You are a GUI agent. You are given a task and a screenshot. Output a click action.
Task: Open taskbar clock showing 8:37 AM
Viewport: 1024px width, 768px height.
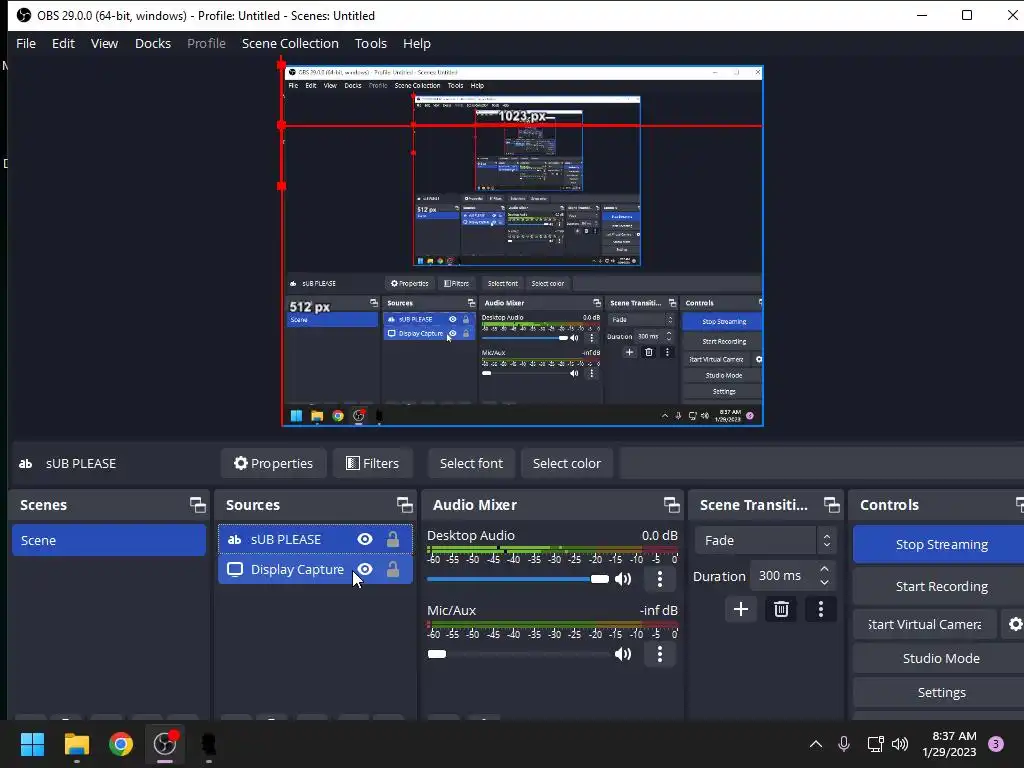(950, 744)
